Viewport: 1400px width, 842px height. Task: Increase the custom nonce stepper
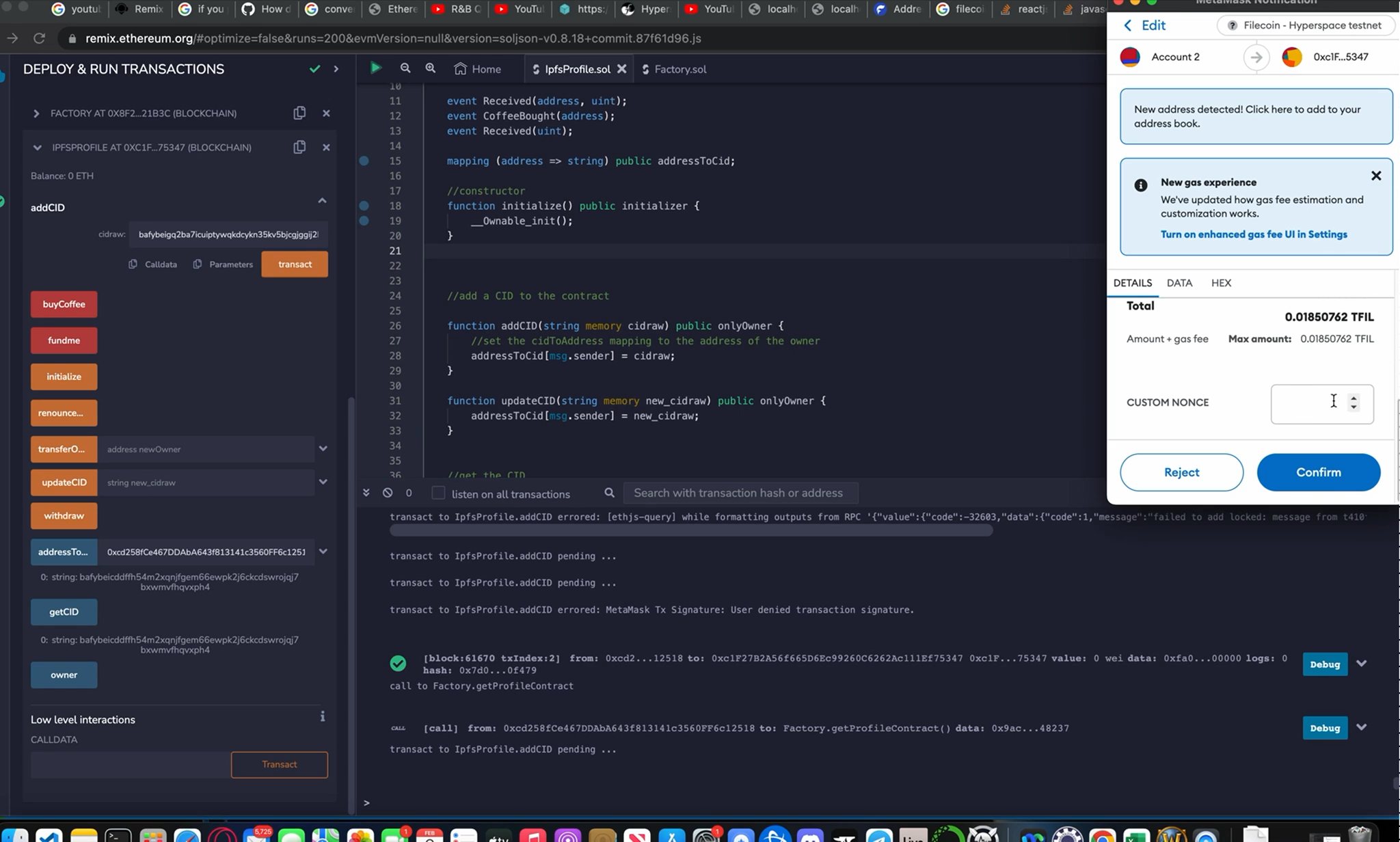coord(1354,398)
